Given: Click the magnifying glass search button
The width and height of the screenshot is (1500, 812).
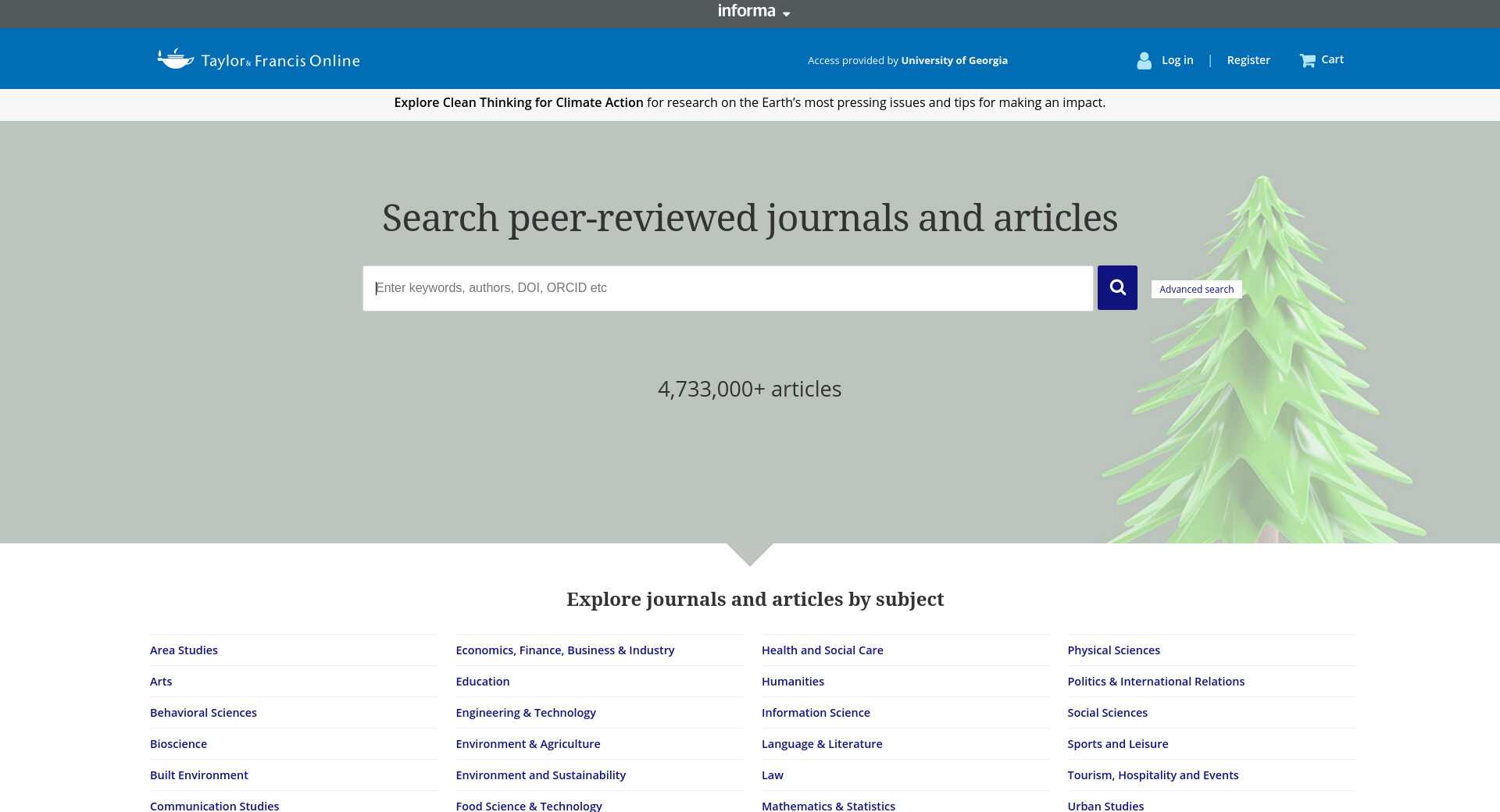Looking at the screenshot, I should [x=1117, y=287].
